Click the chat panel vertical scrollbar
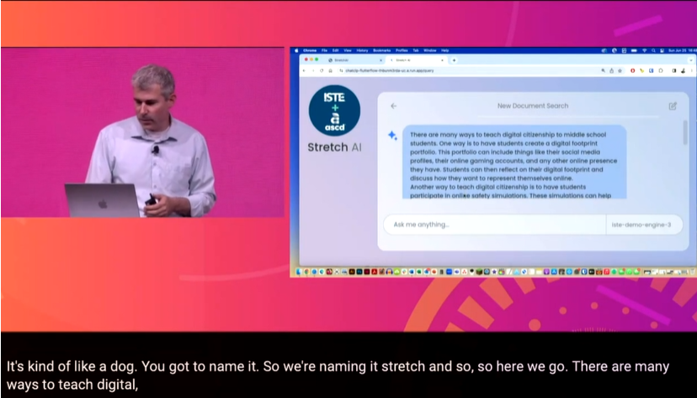 tap(685, 133)
